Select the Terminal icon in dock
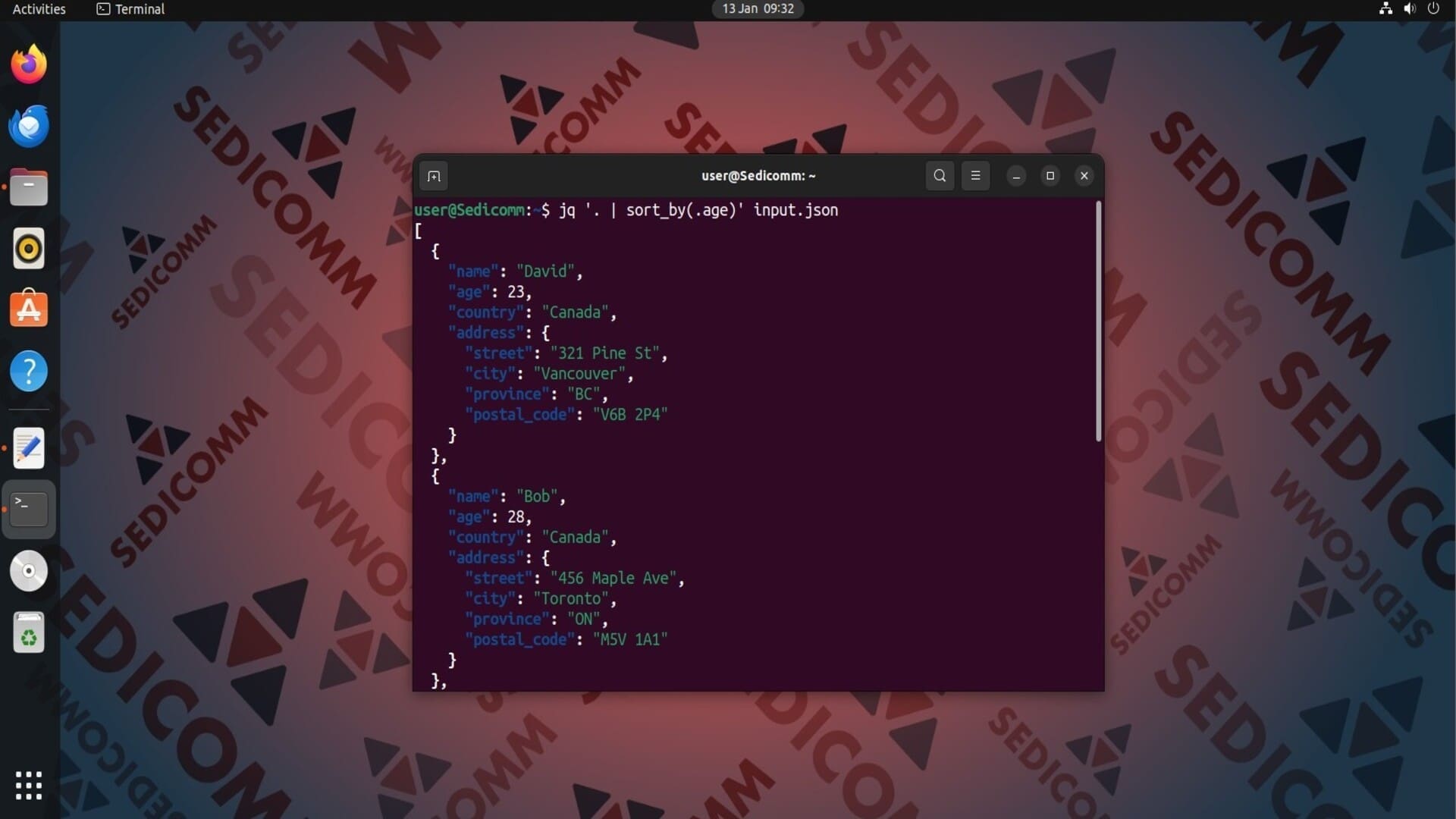1456x819 pixels. tap(29, 509)
